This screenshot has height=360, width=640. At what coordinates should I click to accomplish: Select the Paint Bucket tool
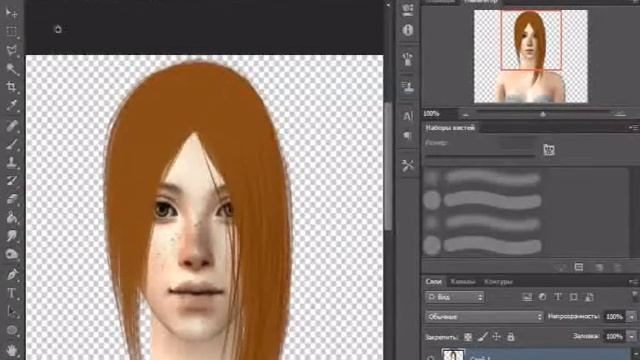pos(11,217)
